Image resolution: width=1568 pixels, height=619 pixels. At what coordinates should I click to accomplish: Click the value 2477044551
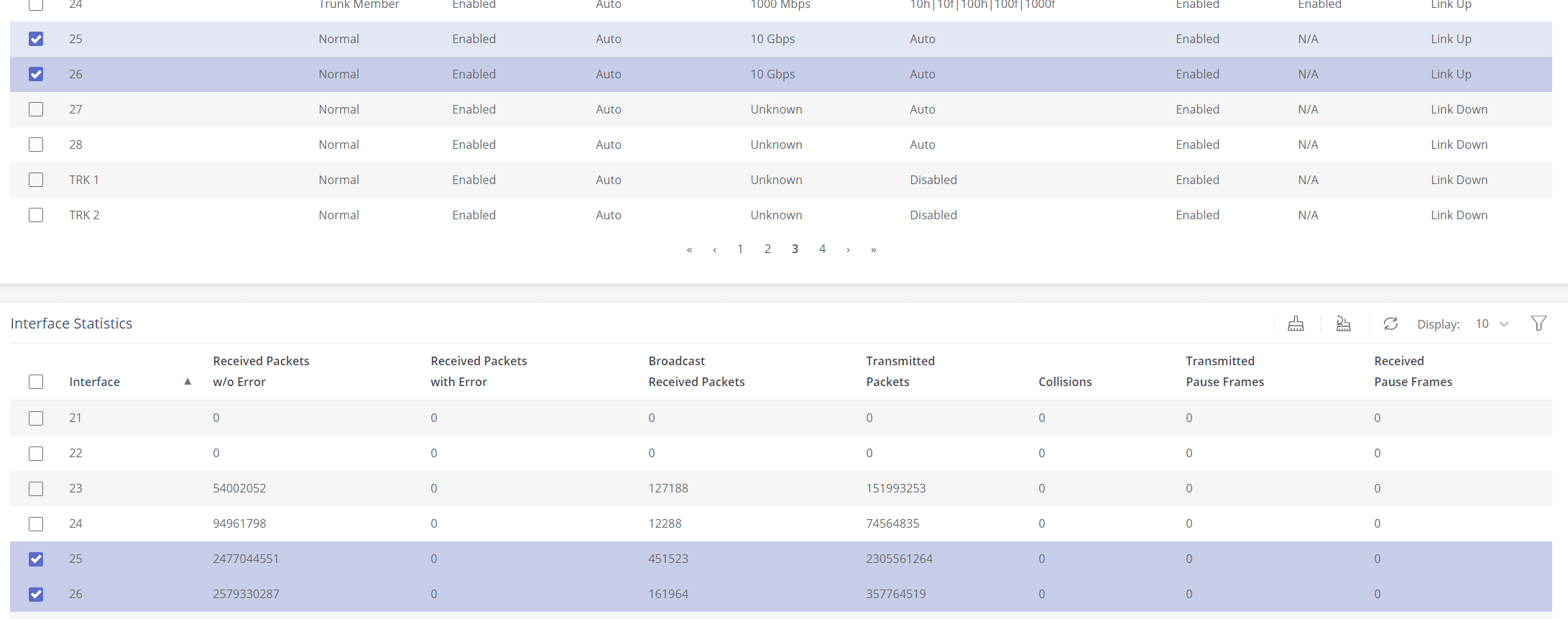pos(246,559)
